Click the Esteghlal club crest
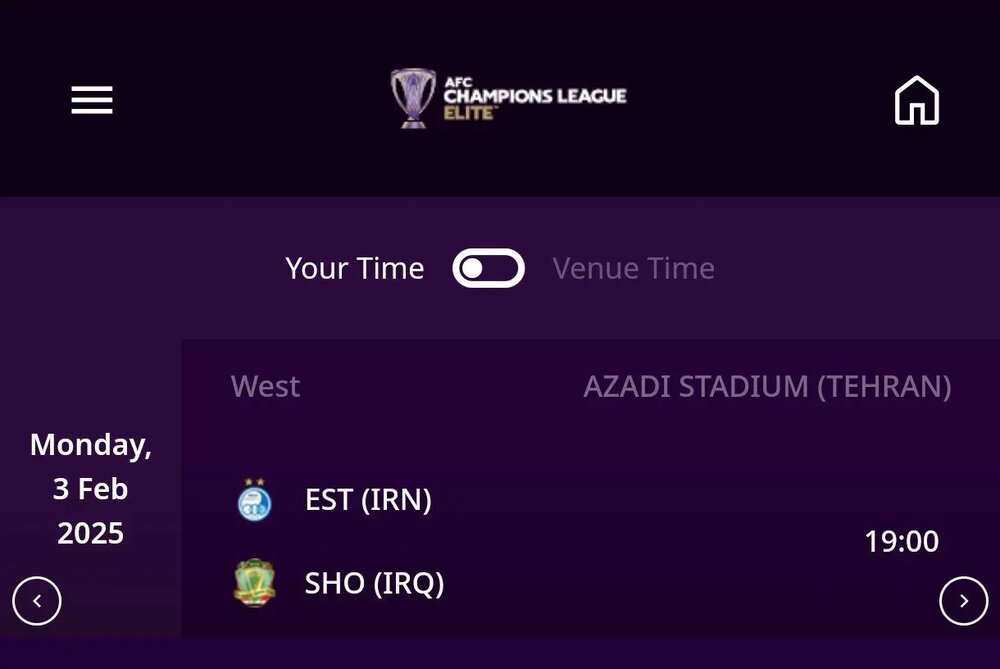1000x669 pixels. pos(254,500)
